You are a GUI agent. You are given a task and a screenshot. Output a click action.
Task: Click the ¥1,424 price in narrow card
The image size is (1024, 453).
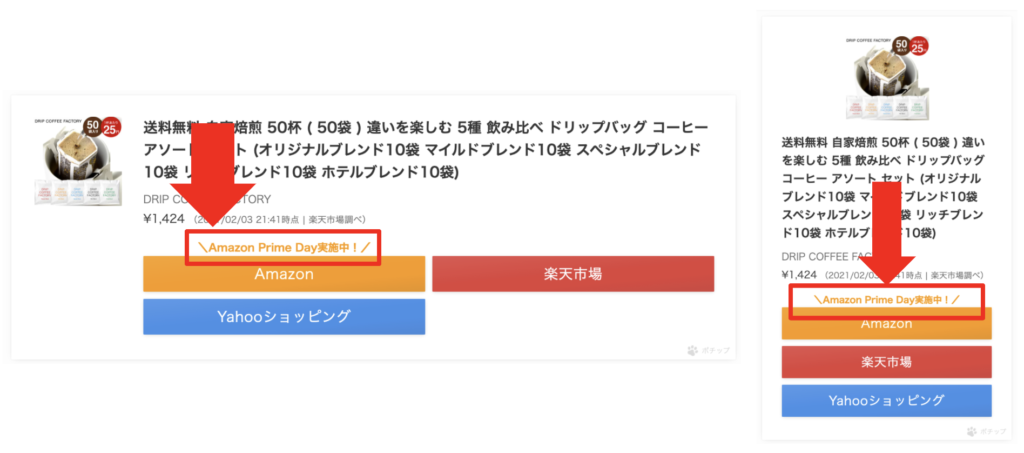tap(800, 275)
